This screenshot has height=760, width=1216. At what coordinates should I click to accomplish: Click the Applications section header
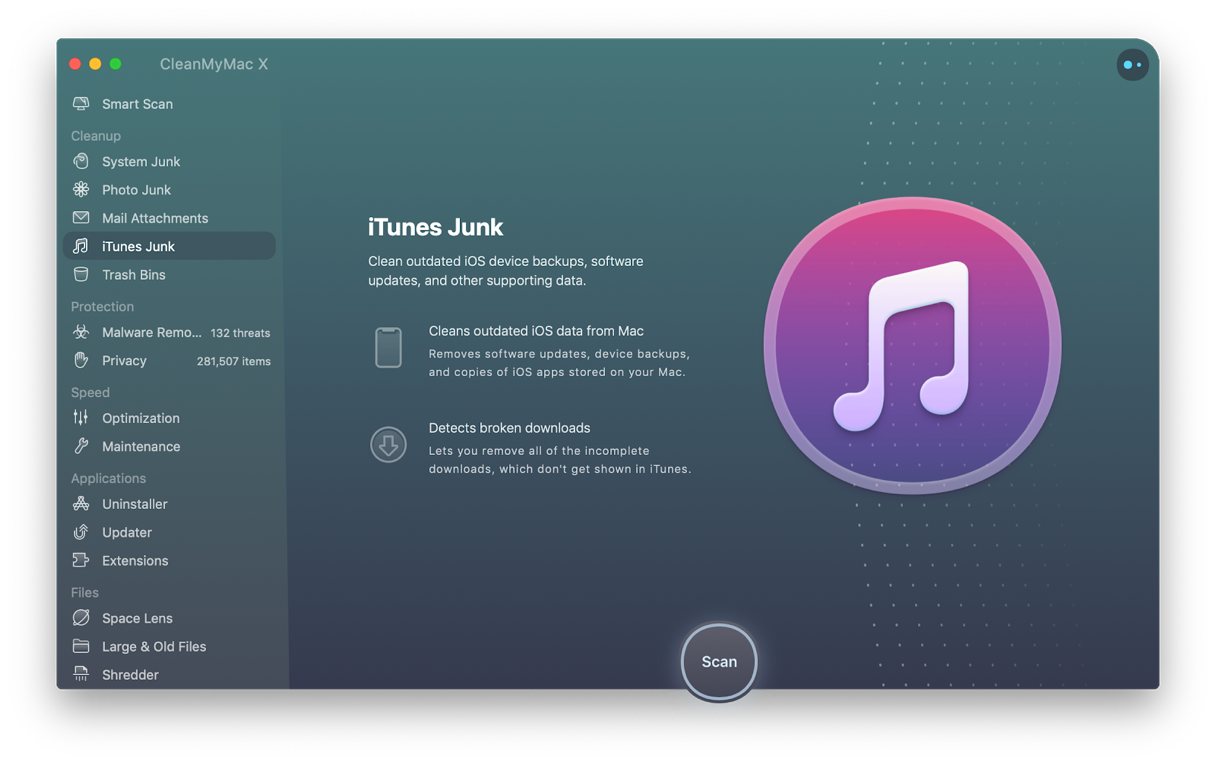pos(108,478)
